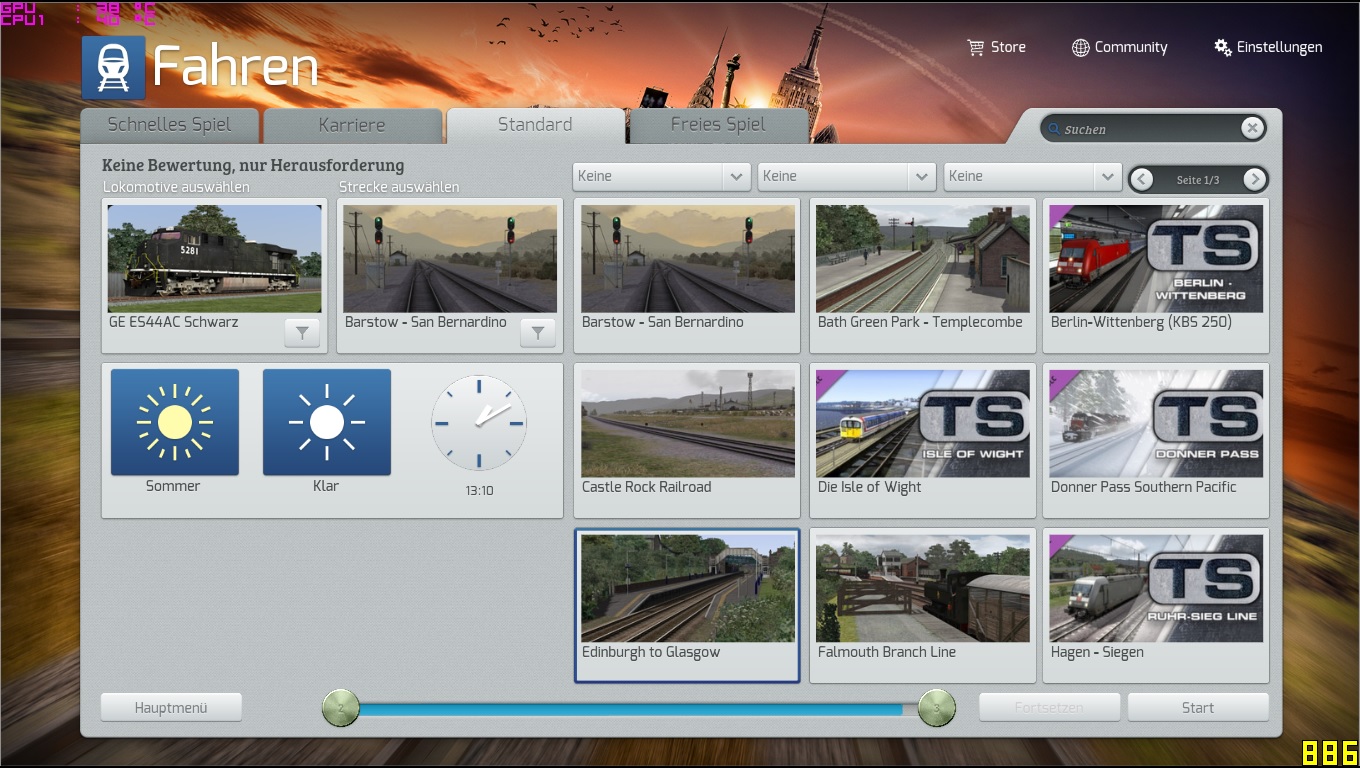The image size is (1360, 768).
Task: Click the Community globe icon
Action: (1080, 47)
